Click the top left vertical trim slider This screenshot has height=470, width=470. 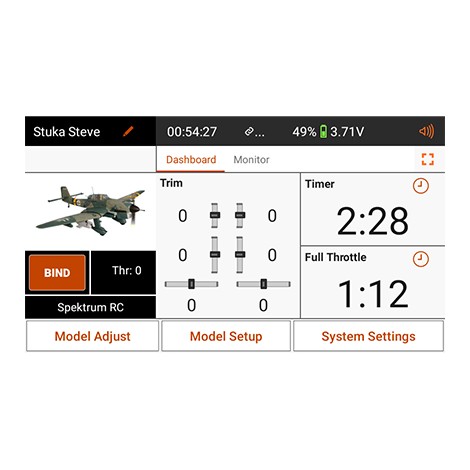pos(215,215)
